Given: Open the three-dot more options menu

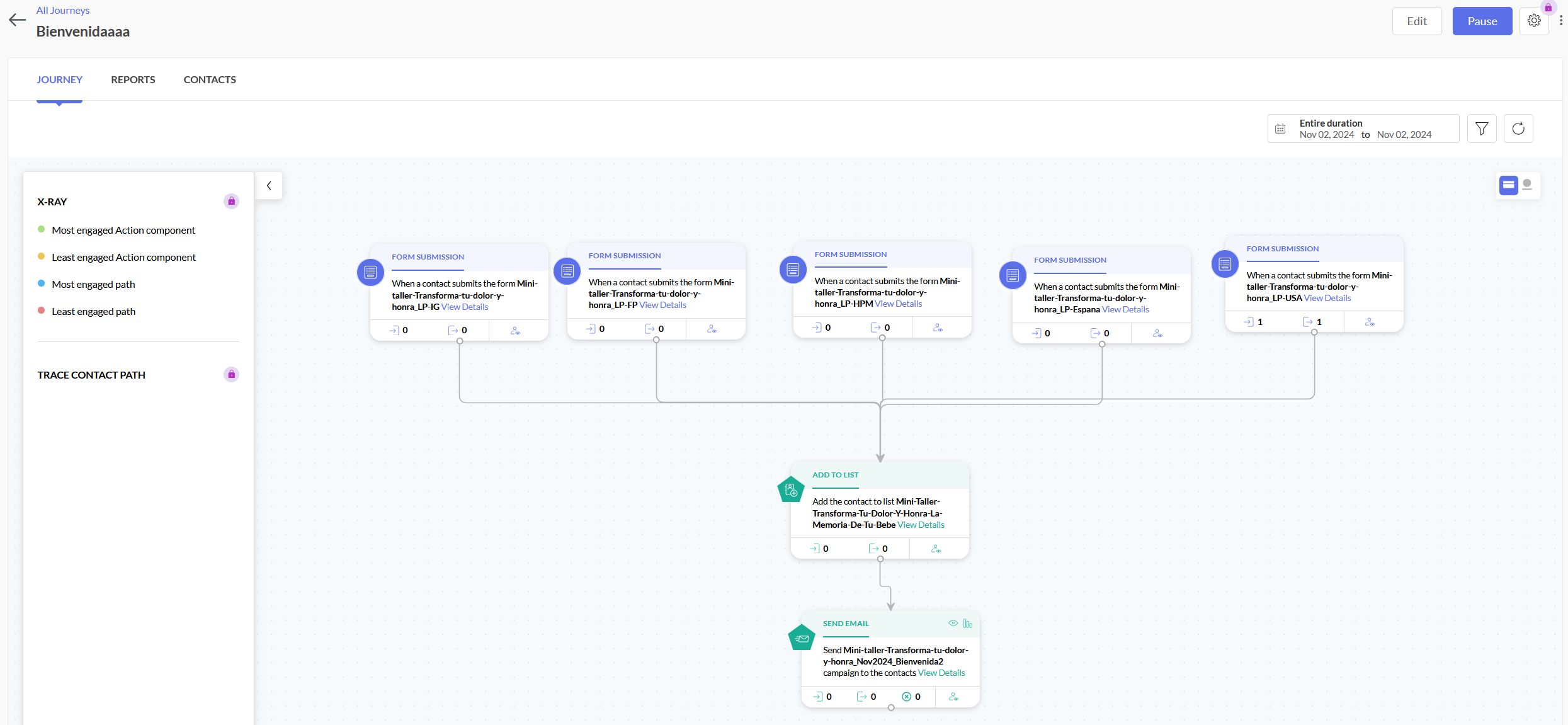Looking at the screenshot, I should point(1561,21).
